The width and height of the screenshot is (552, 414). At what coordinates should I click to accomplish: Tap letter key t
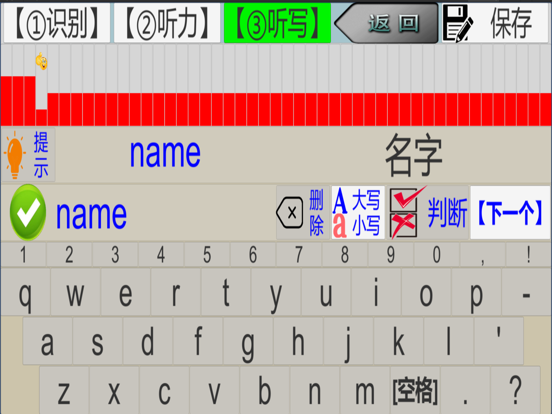[226, 292]
